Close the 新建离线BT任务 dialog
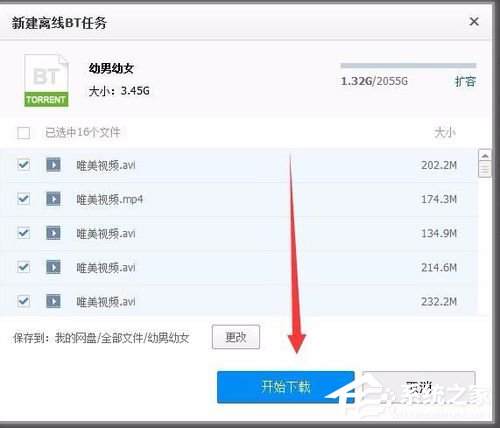 (474, 22)
